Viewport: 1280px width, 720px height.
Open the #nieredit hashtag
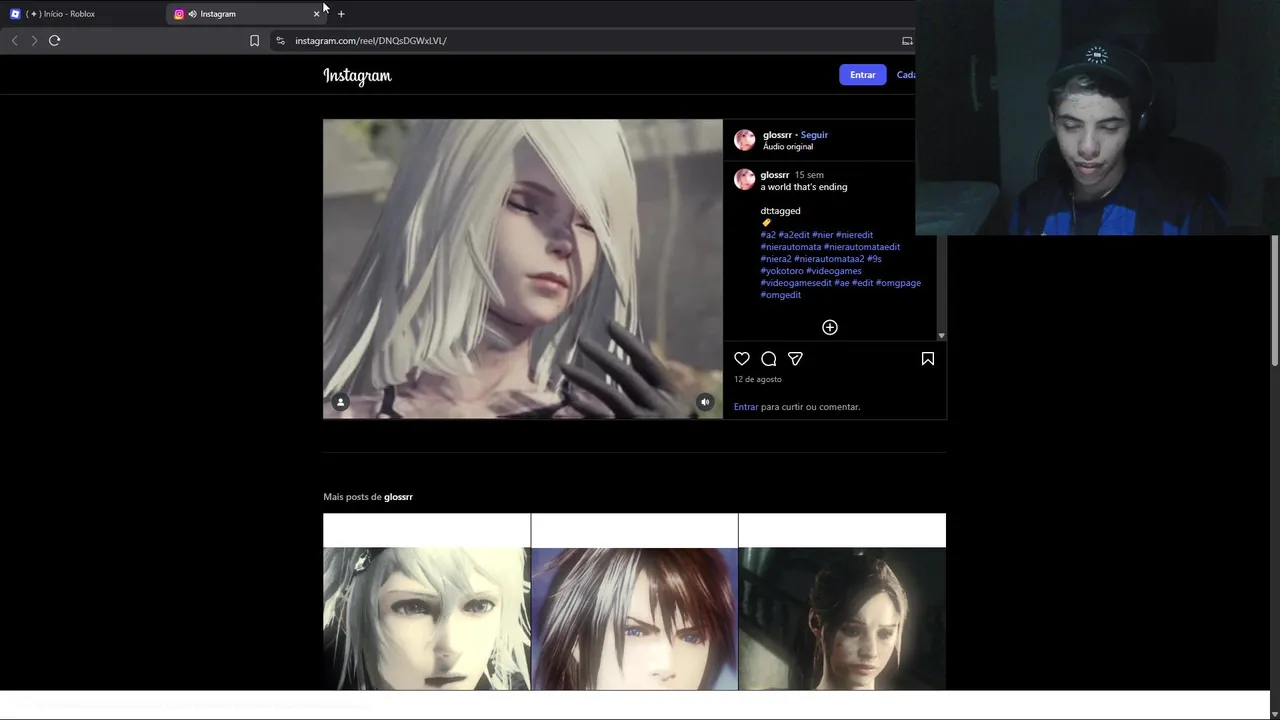[x=854, y=235]
